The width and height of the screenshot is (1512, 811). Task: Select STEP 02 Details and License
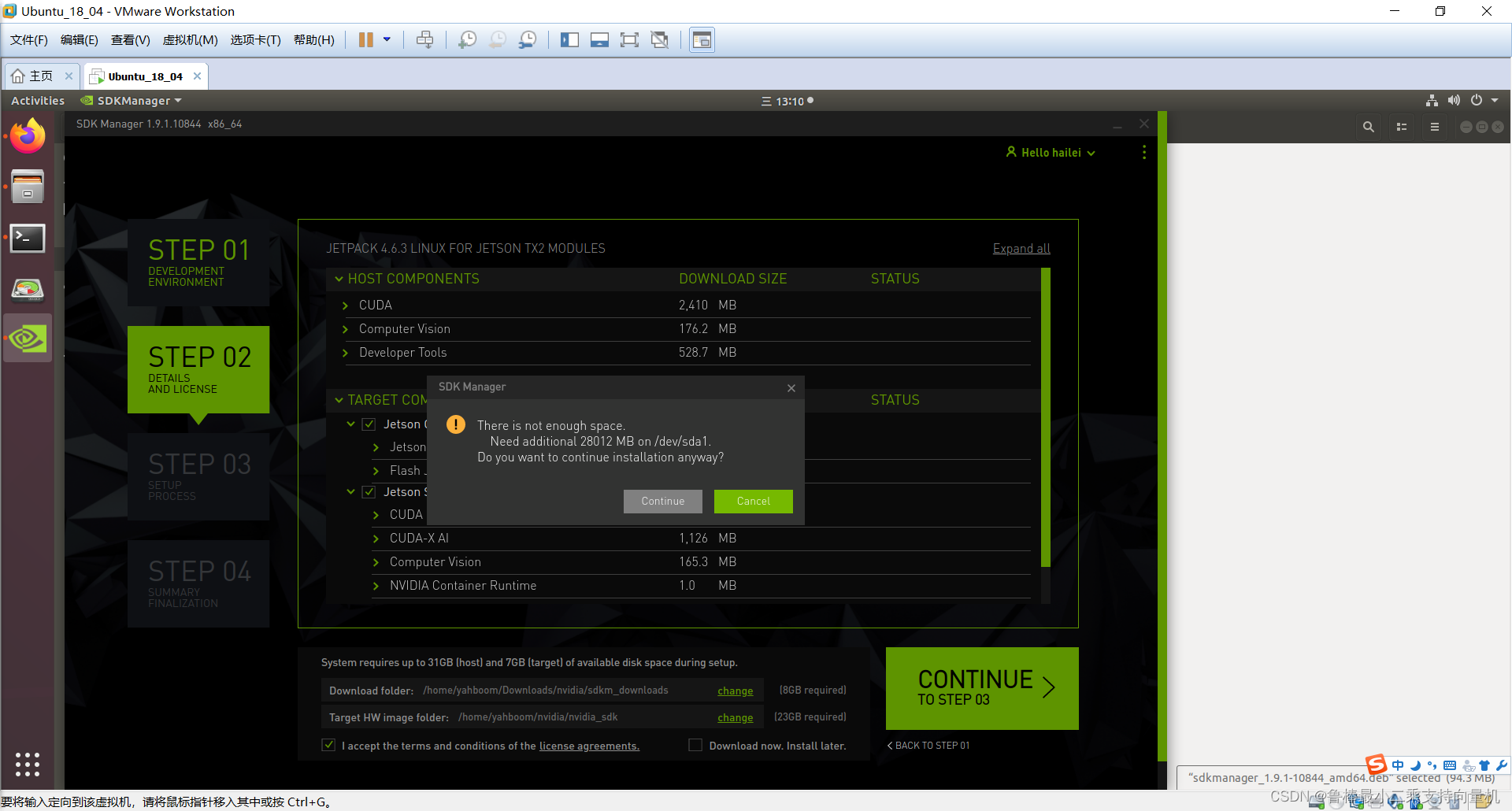[198, 369]
